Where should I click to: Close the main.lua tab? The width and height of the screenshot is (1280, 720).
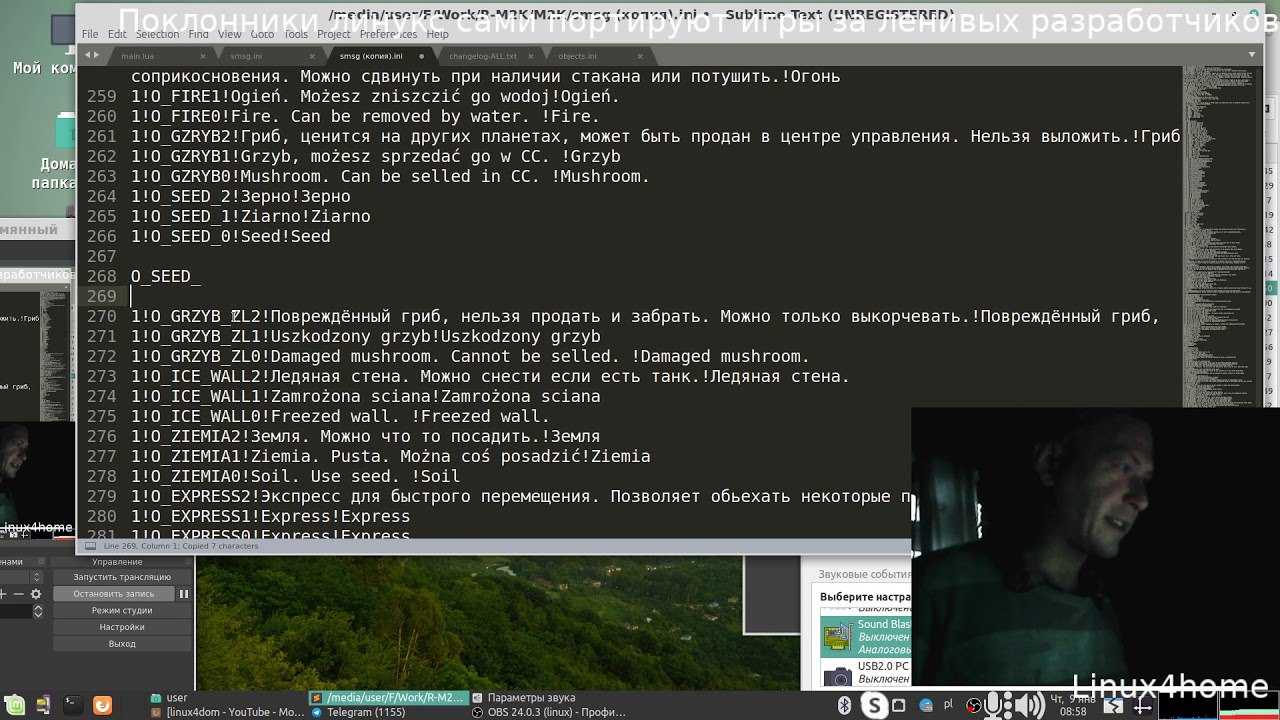[x=203, y=56]
